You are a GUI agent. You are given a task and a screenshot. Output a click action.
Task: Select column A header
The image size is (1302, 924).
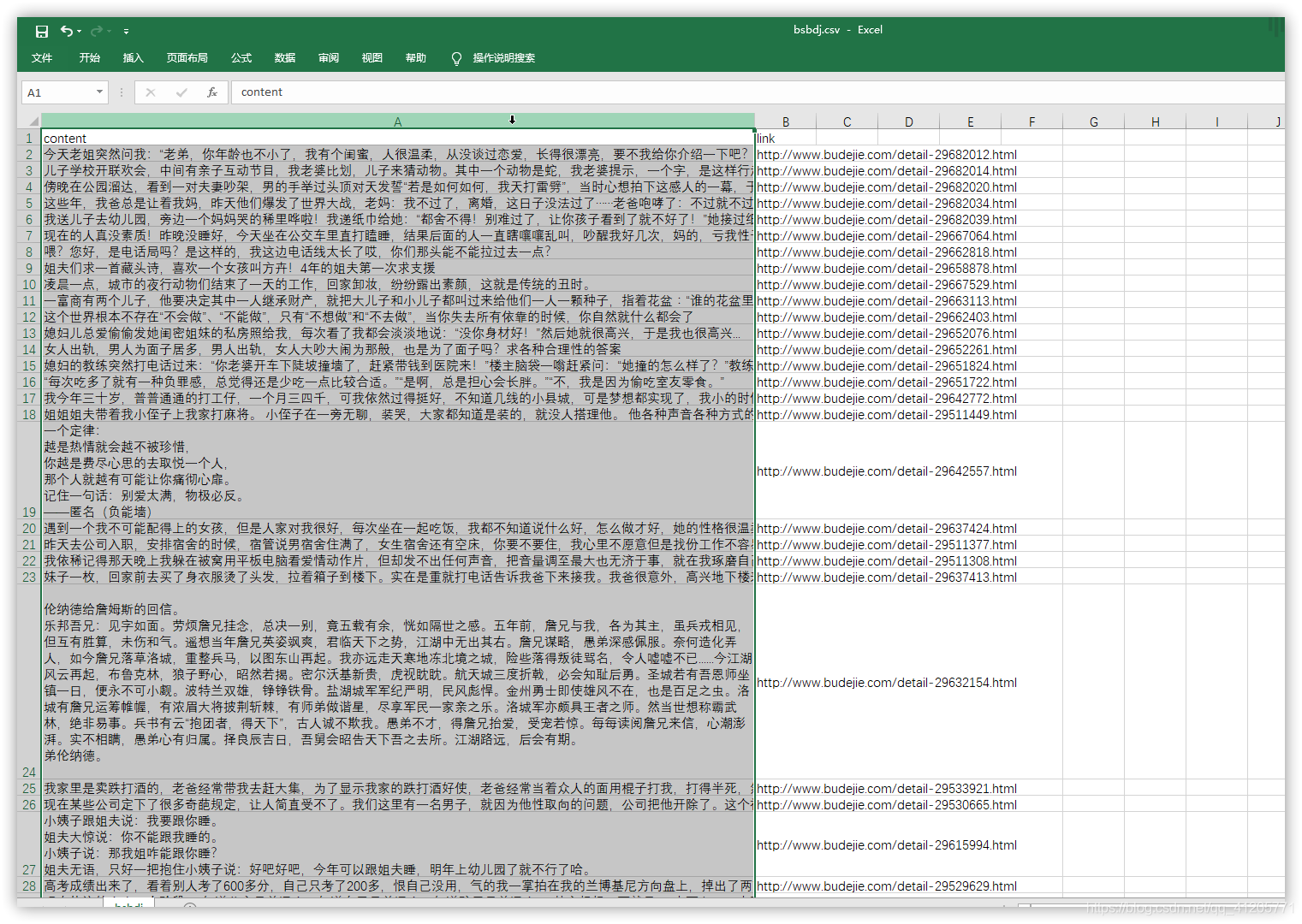coord(398,121)
